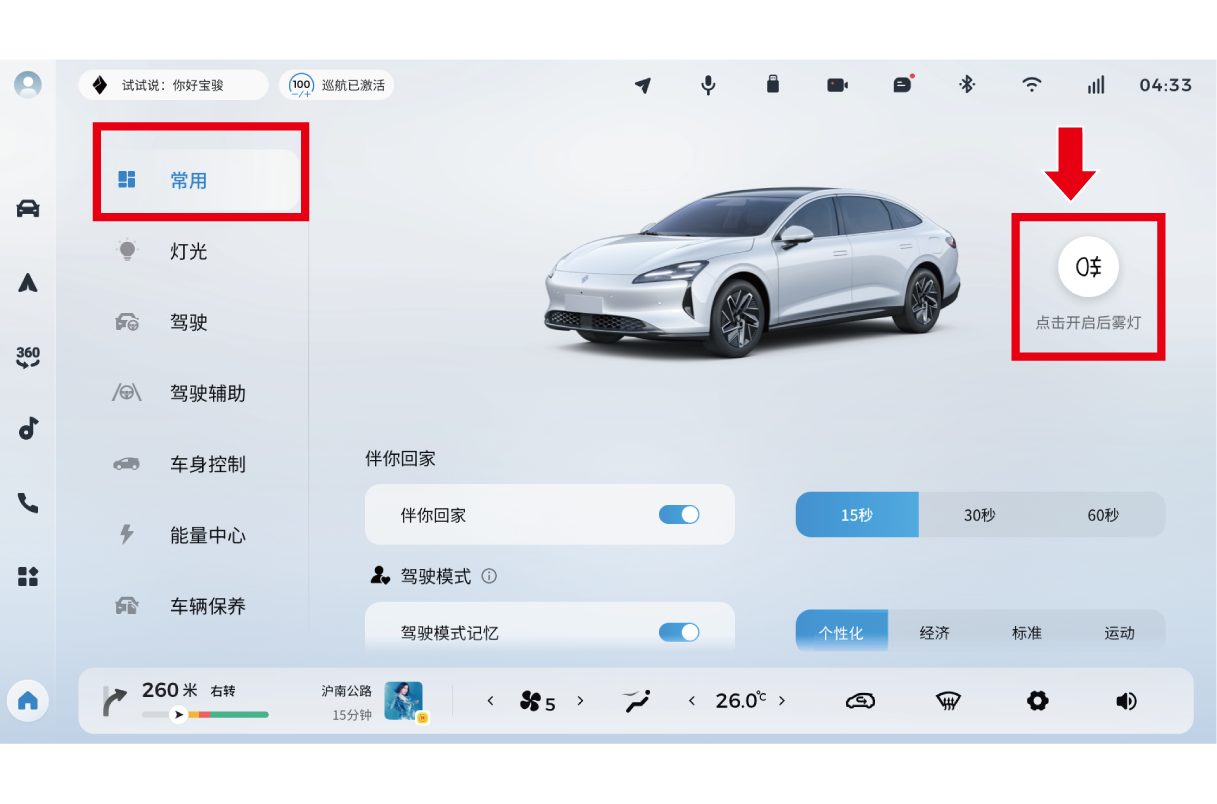Image resolution: width=1217 pixels, height=804 pixels.
Task: Decrease fan speed with left chevron
Action: [490, 701]
